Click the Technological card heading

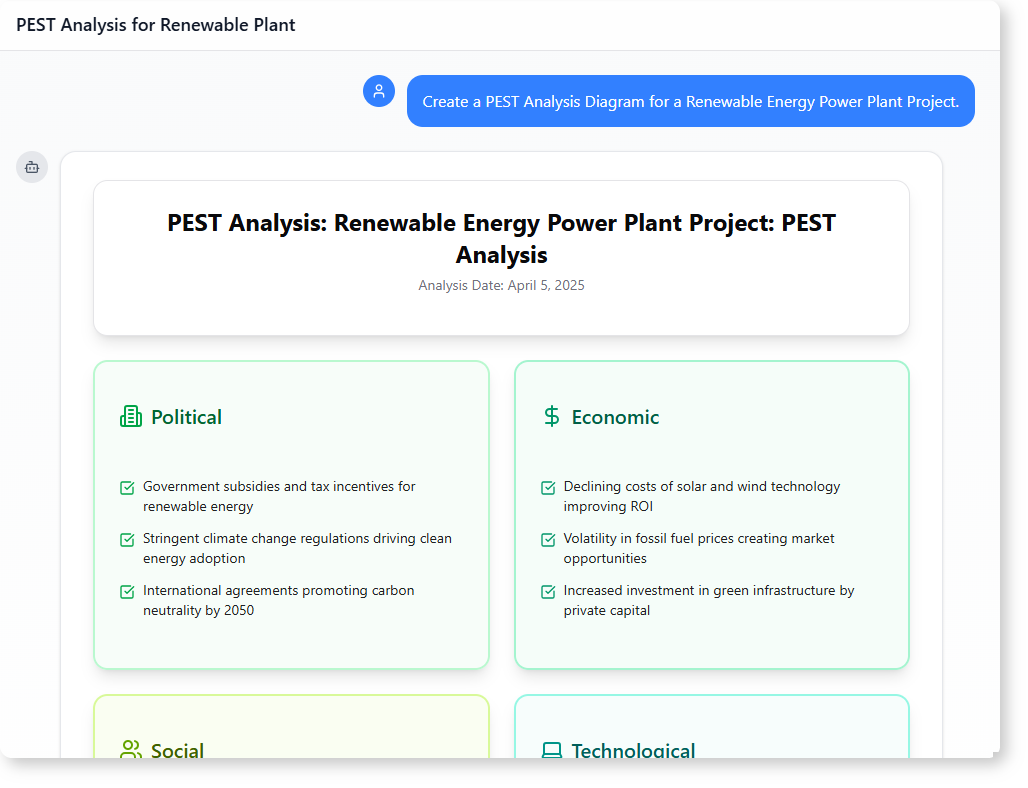coord(633,750)
